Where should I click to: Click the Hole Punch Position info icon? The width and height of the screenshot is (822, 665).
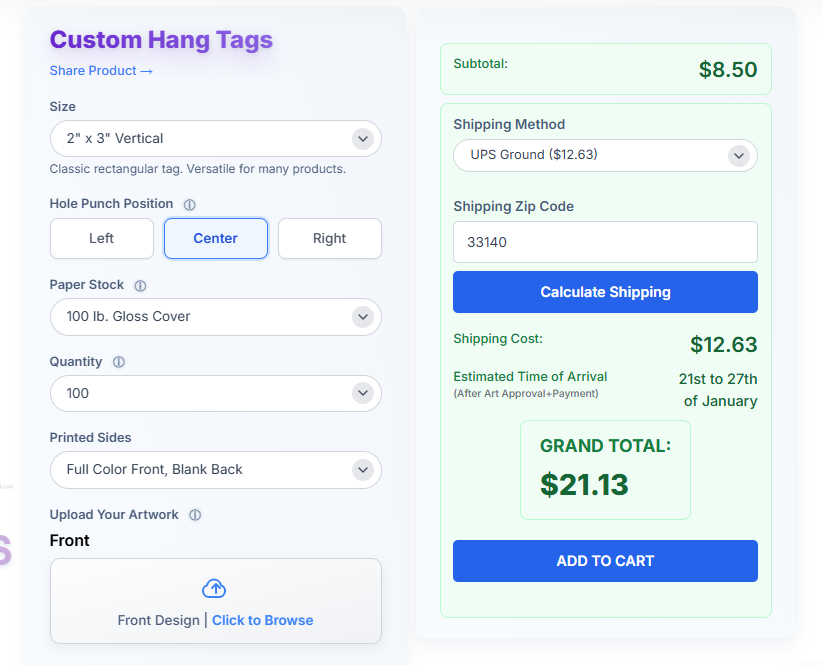(190, 204)
